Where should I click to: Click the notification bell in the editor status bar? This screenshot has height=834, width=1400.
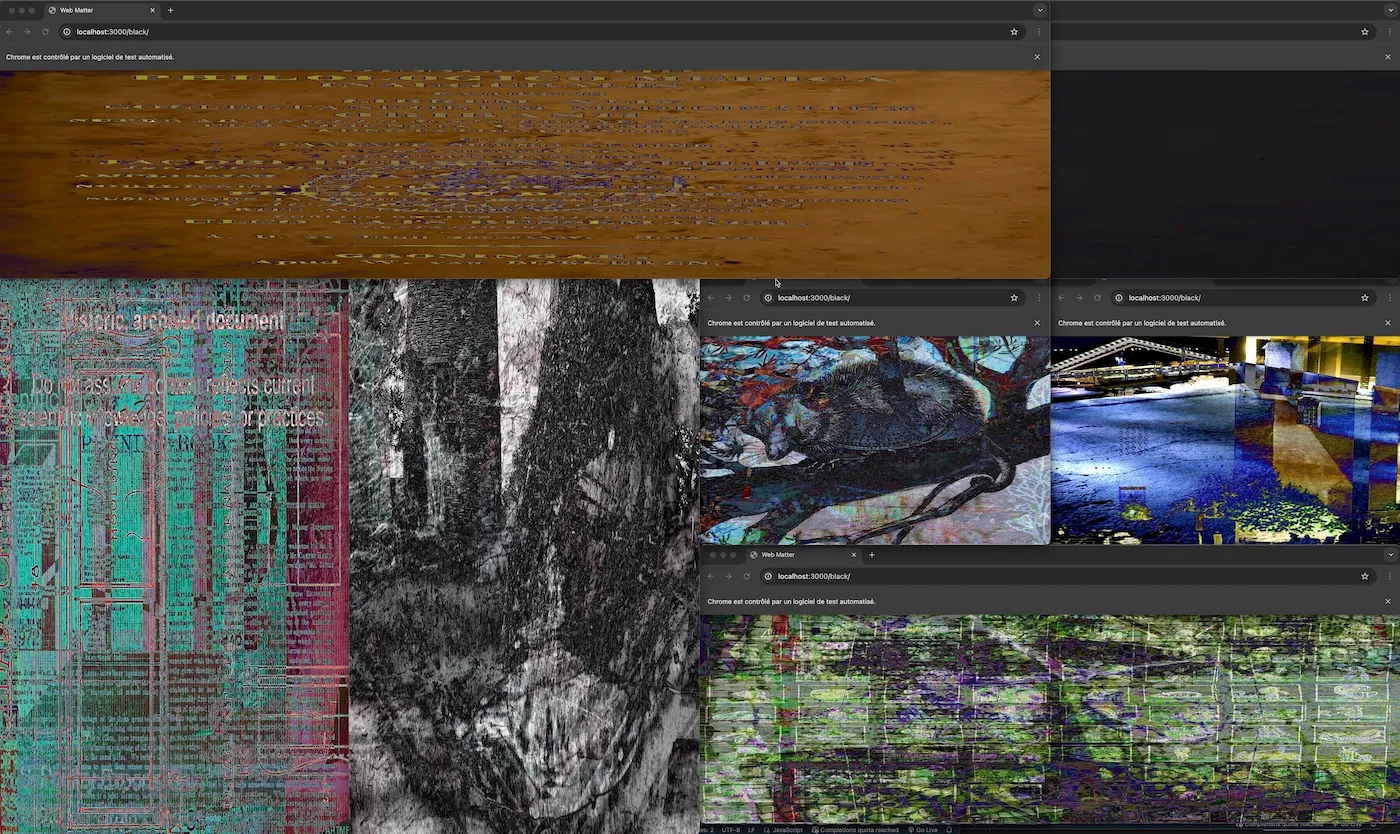point(949,830)
